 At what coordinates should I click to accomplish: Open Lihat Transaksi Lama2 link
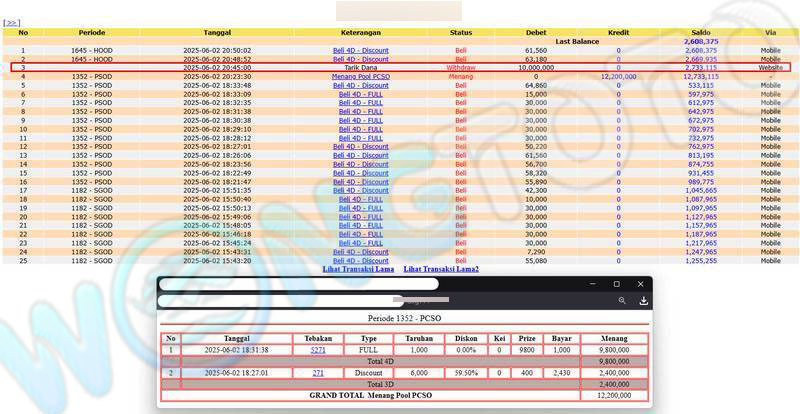441,269
